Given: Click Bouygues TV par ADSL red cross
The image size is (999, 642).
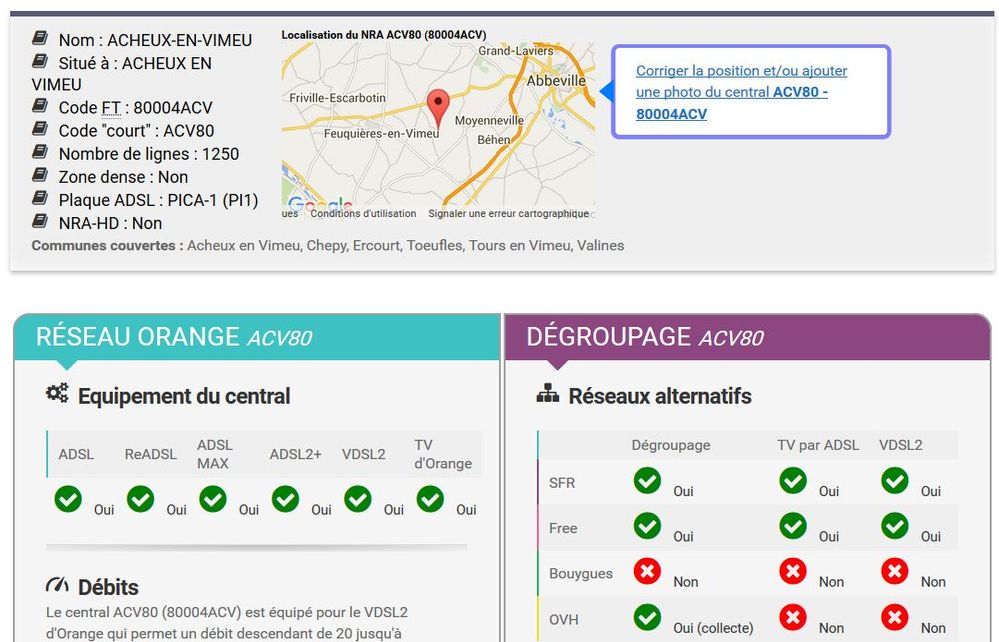Looking at the screenshot, I should pyautogui.click(x=793, y=571).
